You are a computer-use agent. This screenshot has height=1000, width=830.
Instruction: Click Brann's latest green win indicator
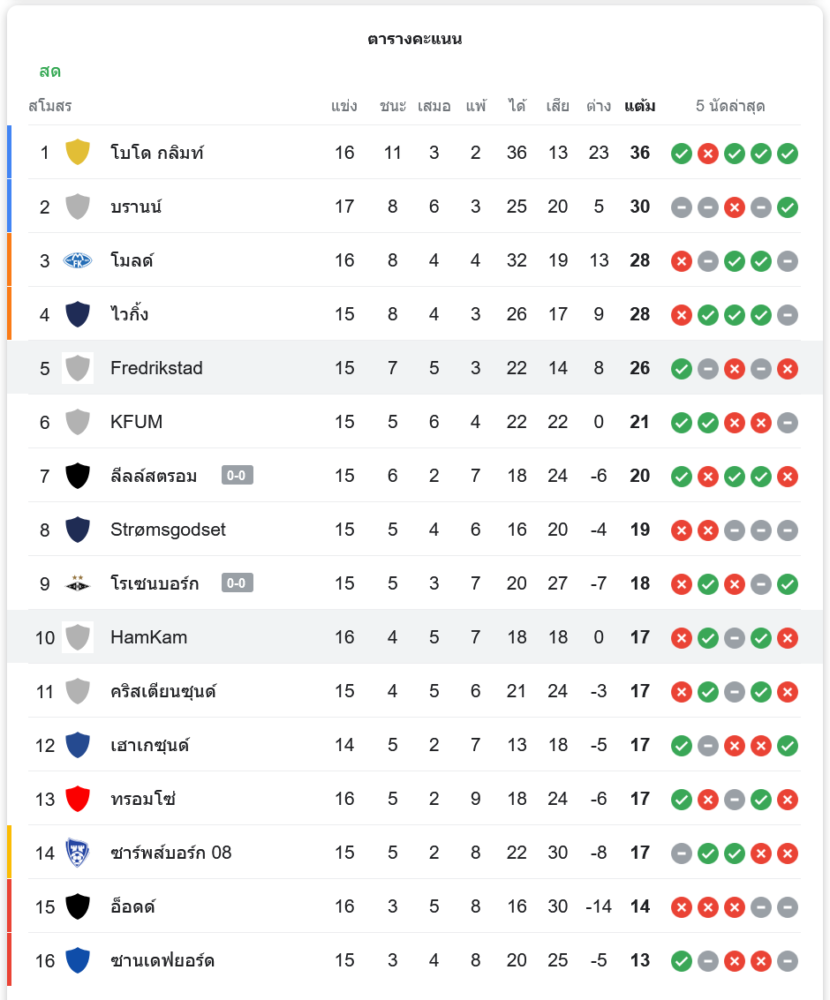[788, 207]
